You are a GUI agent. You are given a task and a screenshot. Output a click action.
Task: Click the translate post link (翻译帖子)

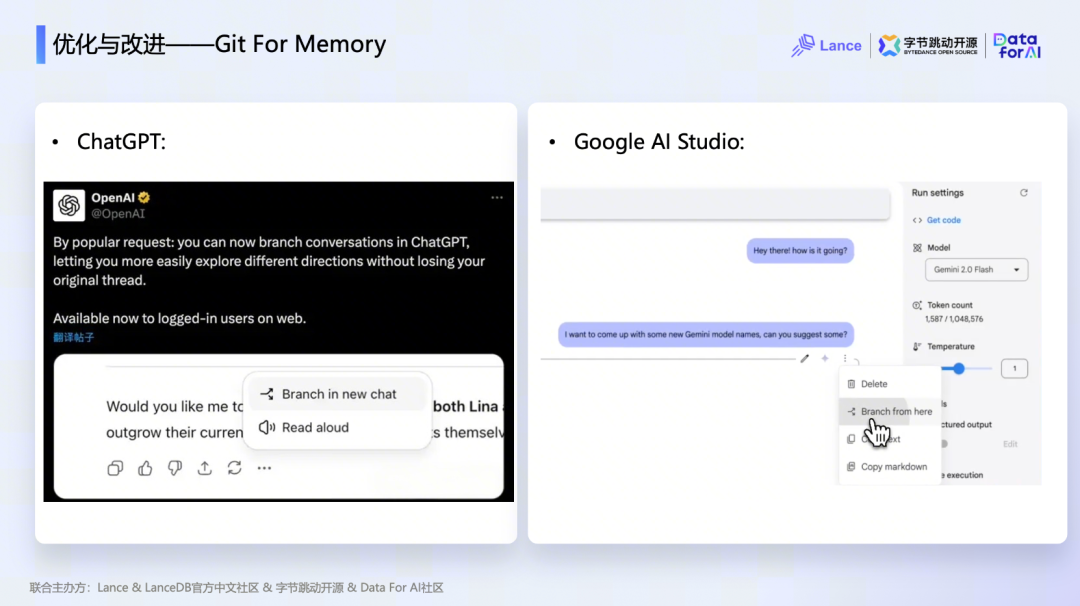[x=74, y=337]
